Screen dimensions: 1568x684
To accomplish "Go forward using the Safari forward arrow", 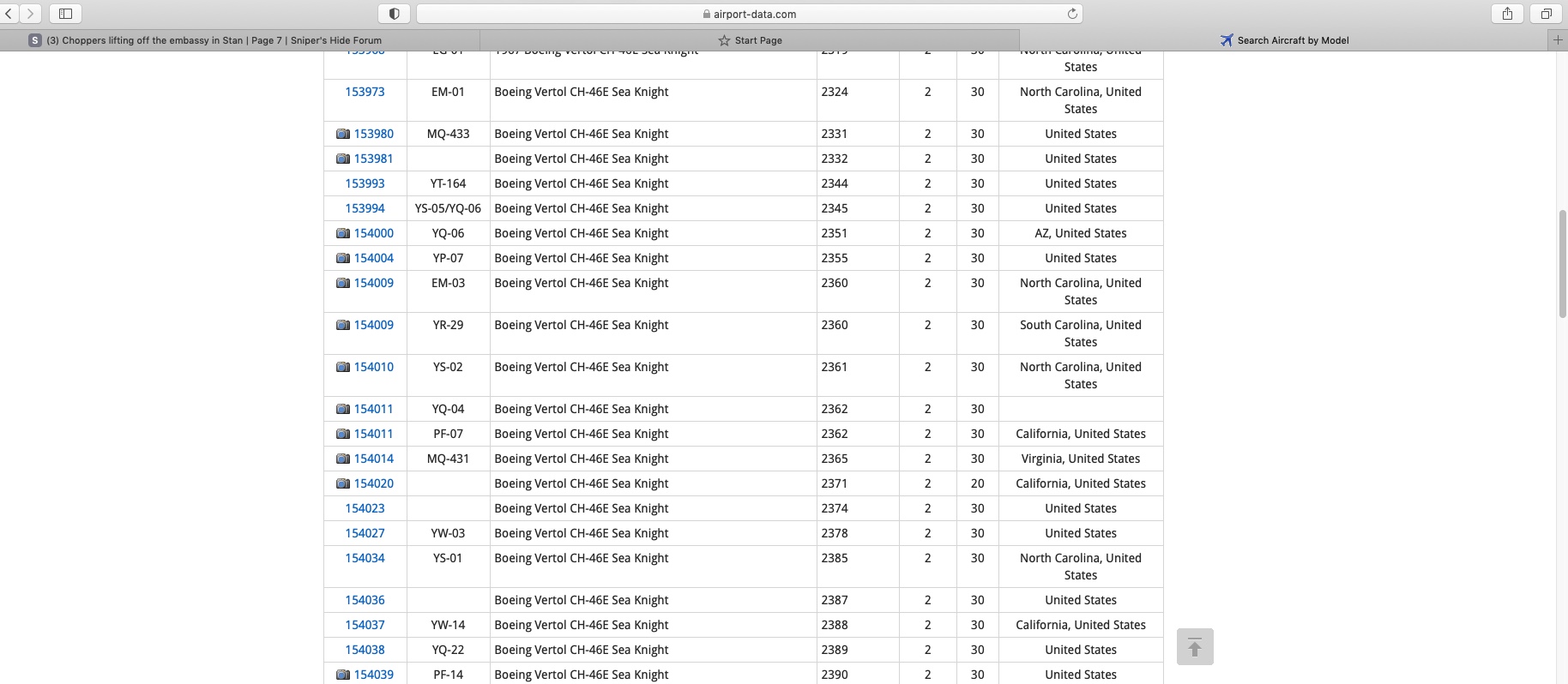I will click(x=30, y=14).
